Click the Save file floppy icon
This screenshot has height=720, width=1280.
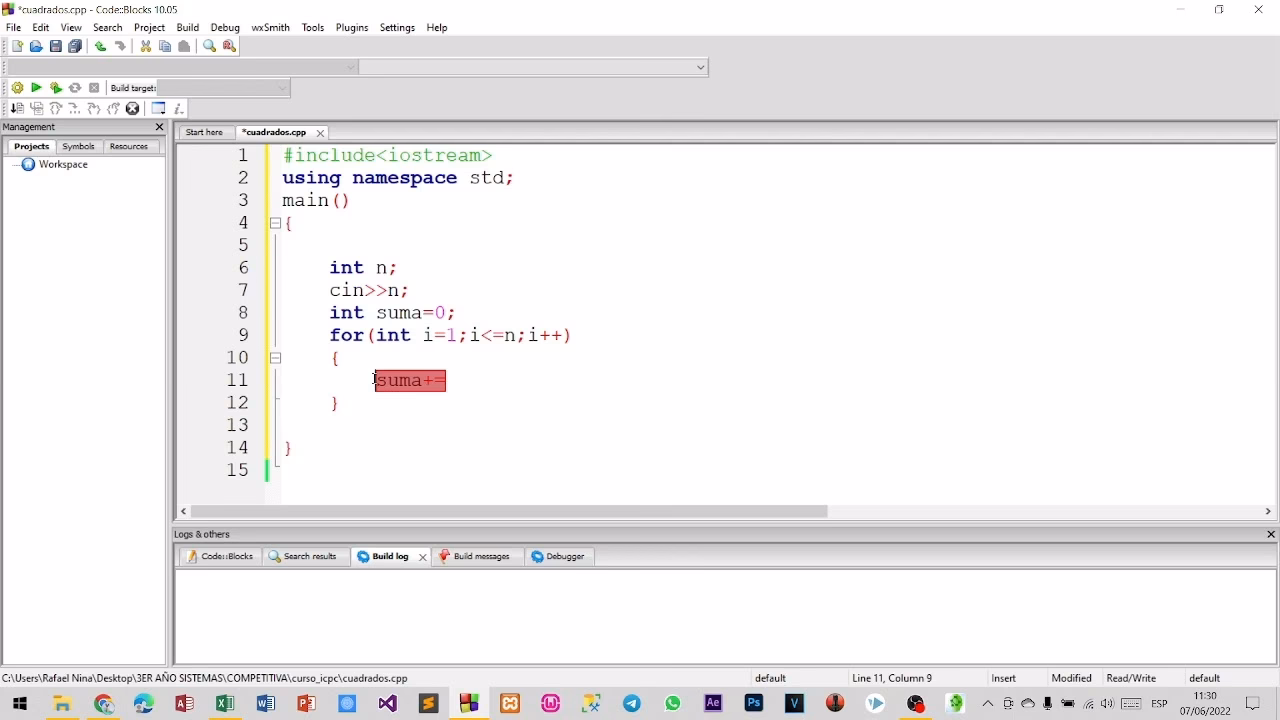(56, 46)
